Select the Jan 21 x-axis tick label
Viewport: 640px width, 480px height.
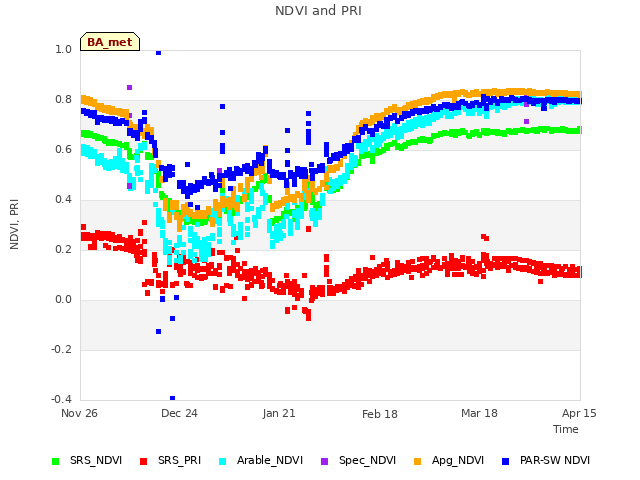(279, 413)
